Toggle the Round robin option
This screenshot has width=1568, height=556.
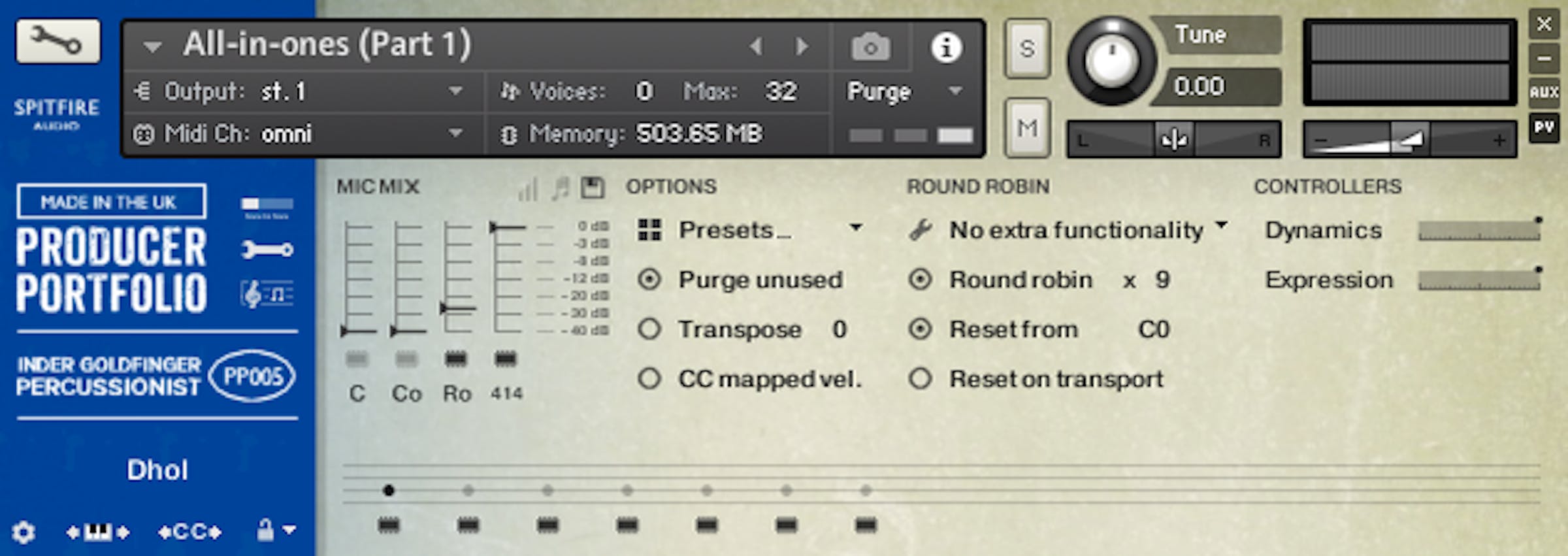pos(920,280)
